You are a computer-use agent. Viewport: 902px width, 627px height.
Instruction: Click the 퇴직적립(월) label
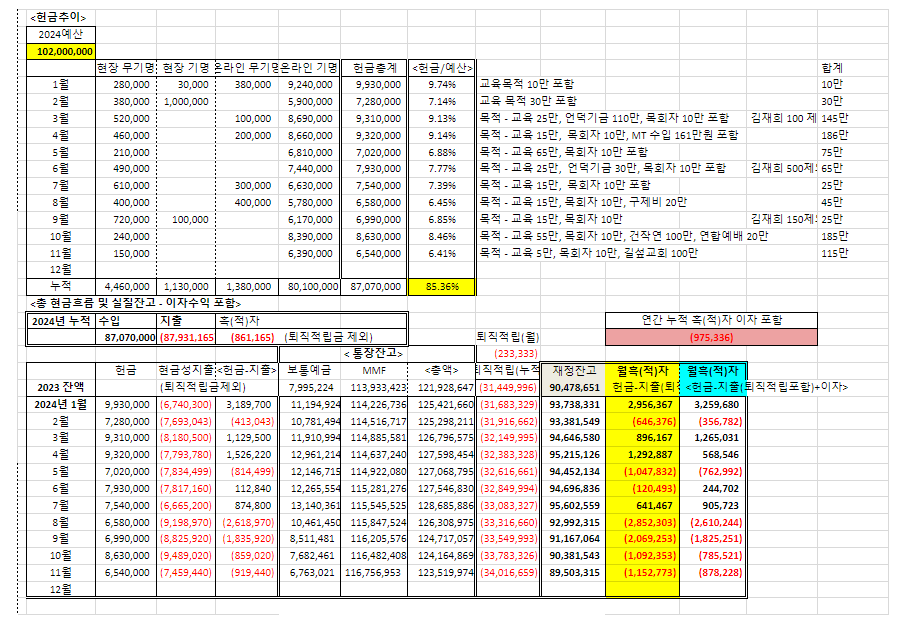[507, 337]
